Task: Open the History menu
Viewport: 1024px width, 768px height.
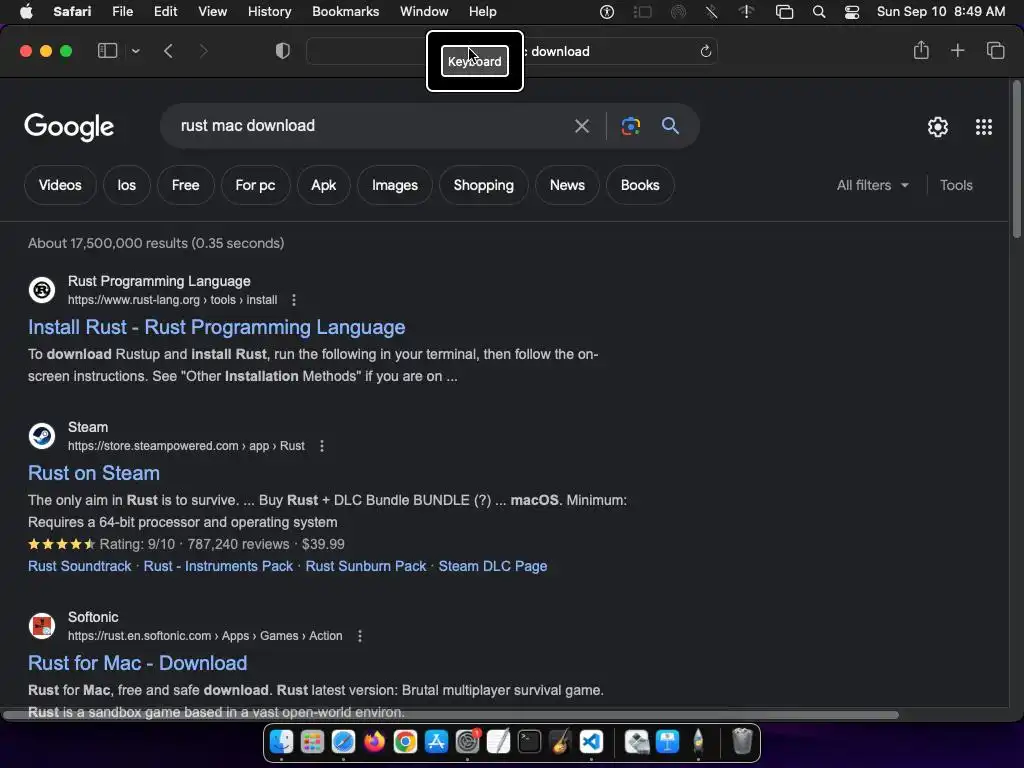Action: 269,11
